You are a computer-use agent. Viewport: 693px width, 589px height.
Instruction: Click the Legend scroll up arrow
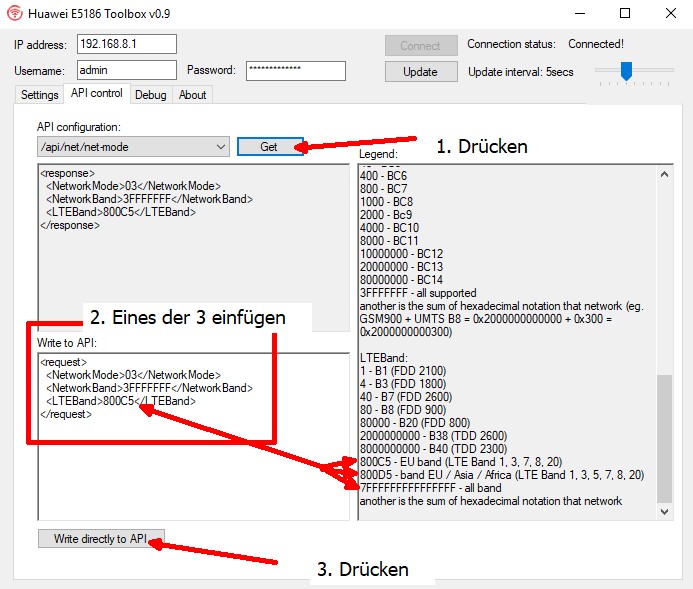pos(664,175)
